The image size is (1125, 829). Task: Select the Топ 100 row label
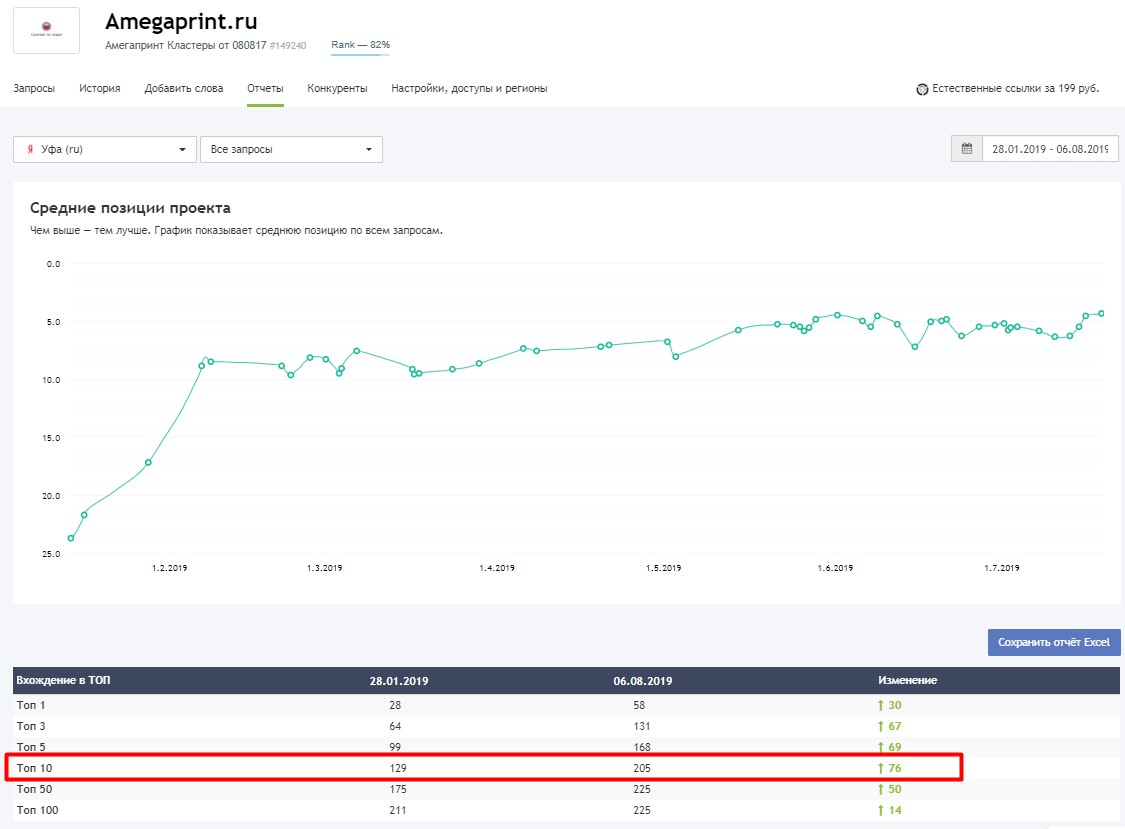37,810
